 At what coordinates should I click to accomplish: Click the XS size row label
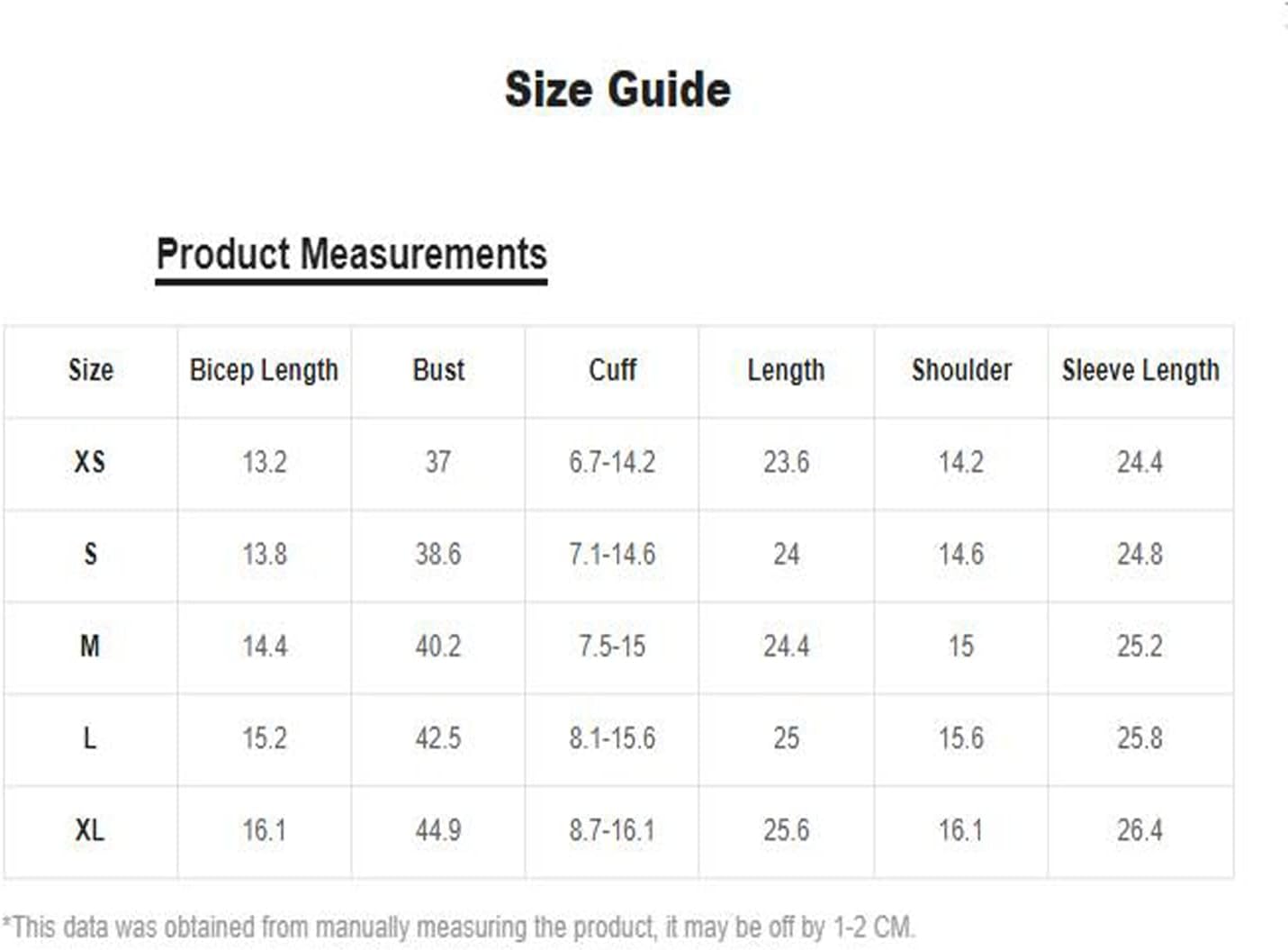click(90, 462)
